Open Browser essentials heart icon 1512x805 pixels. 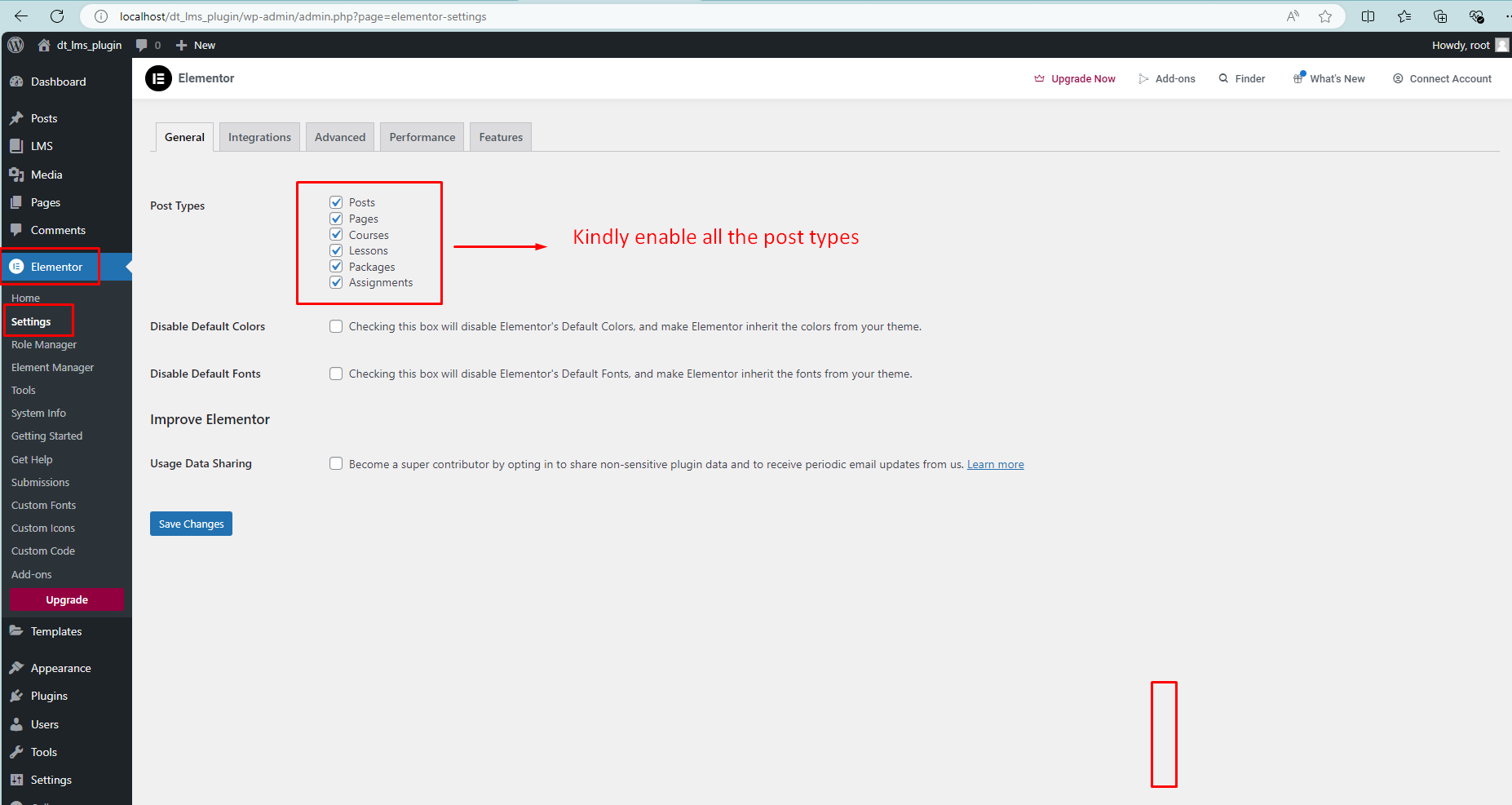pyautogui.click(x=1476, y=16)
